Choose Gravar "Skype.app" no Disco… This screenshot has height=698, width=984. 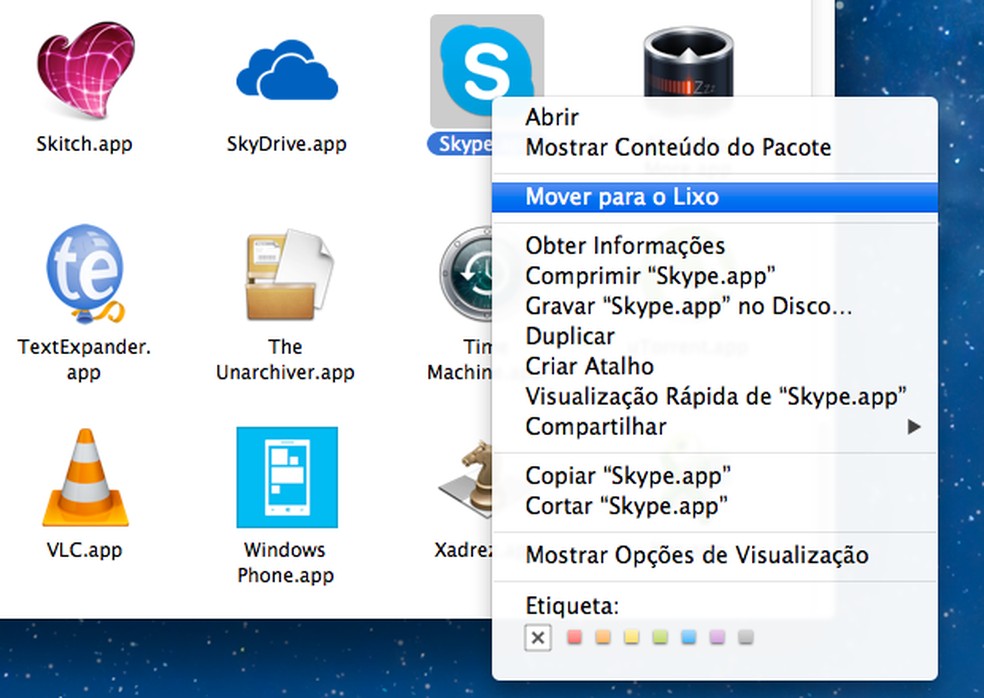[715, 306]
